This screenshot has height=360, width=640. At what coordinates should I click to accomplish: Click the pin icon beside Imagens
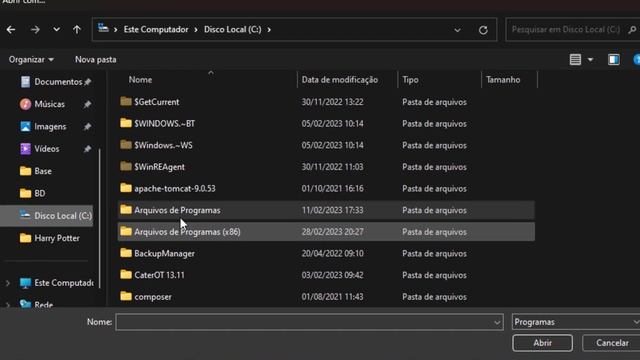tap(87, 127)
